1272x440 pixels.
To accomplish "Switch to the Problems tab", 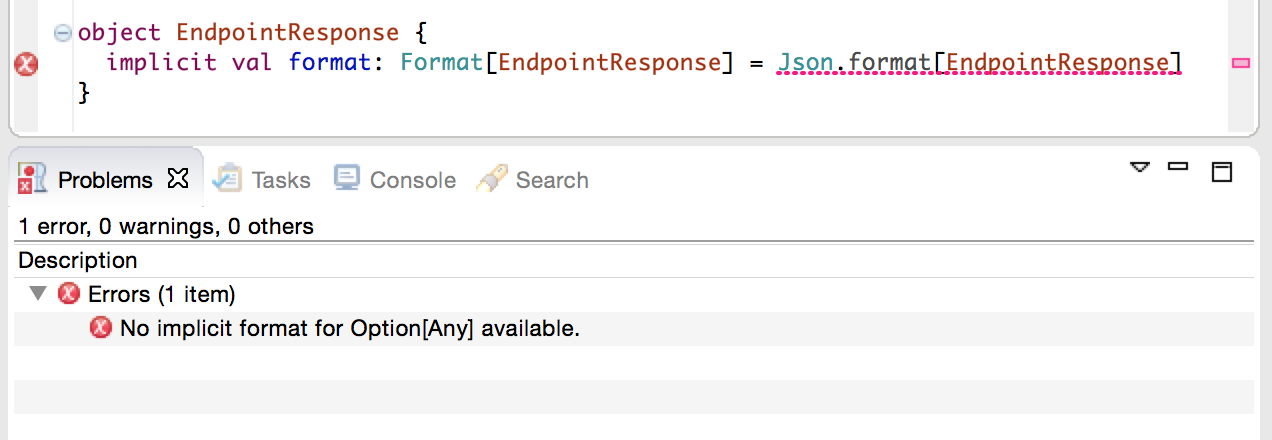I will tap(105, 180).
